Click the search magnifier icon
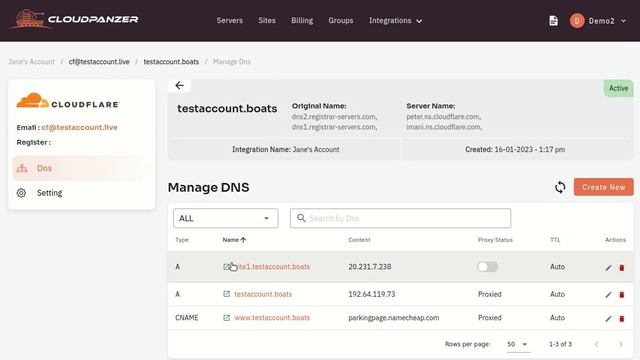The height and width of the screenshot is (360, 640). [301, 218]
